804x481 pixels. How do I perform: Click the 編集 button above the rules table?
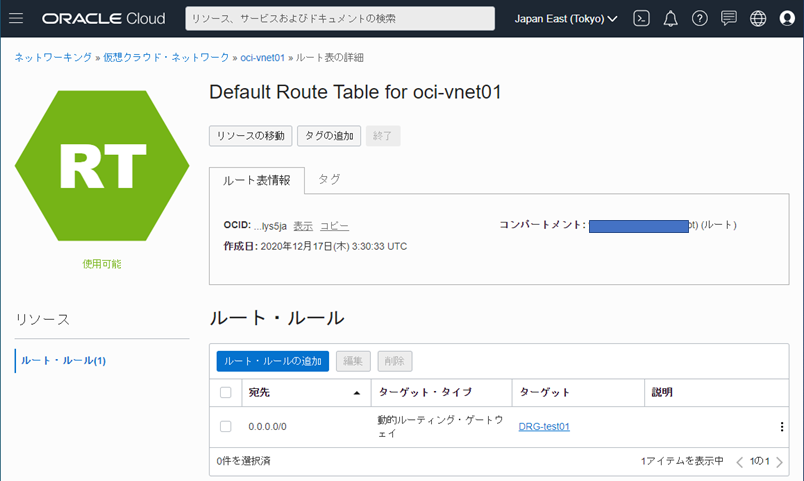pos(353,361)
